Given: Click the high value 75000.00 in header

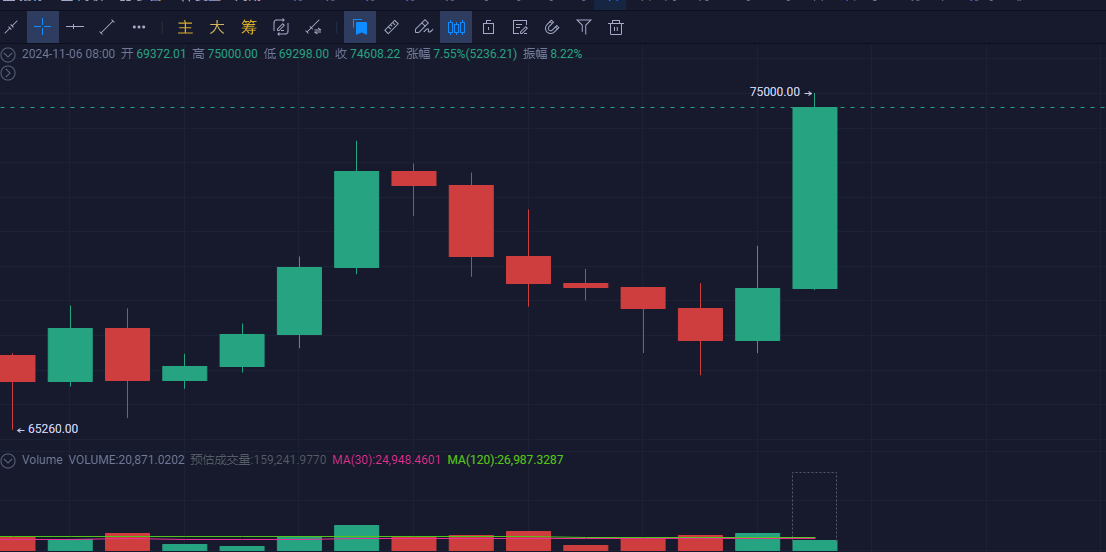Looking at the screenshot, I should (x=232, y=54).
